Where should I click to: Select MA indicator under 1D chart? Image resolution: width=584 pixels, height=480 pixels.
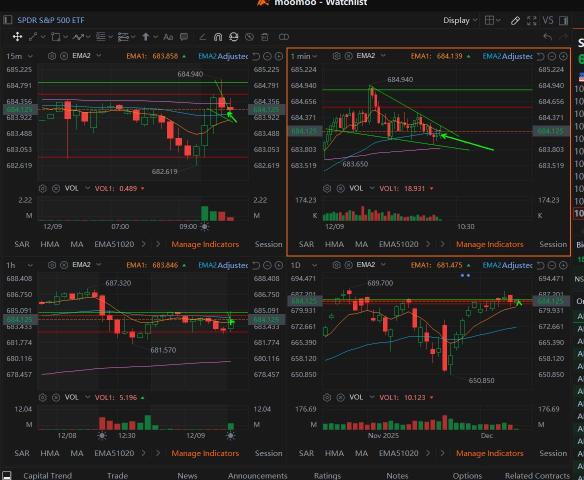point(361,453)
